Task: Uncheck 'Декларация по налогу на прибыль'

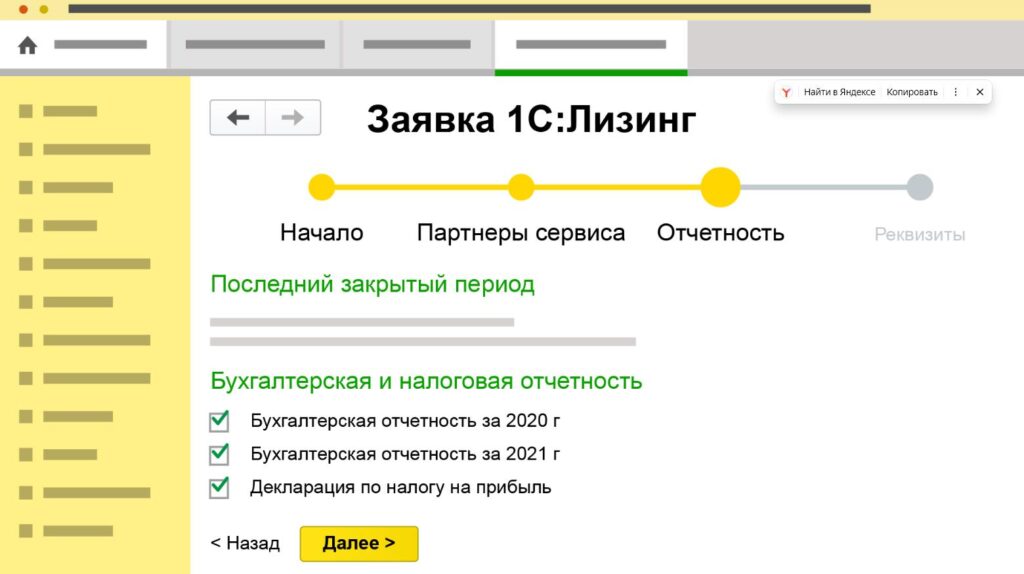Action: 219,487
